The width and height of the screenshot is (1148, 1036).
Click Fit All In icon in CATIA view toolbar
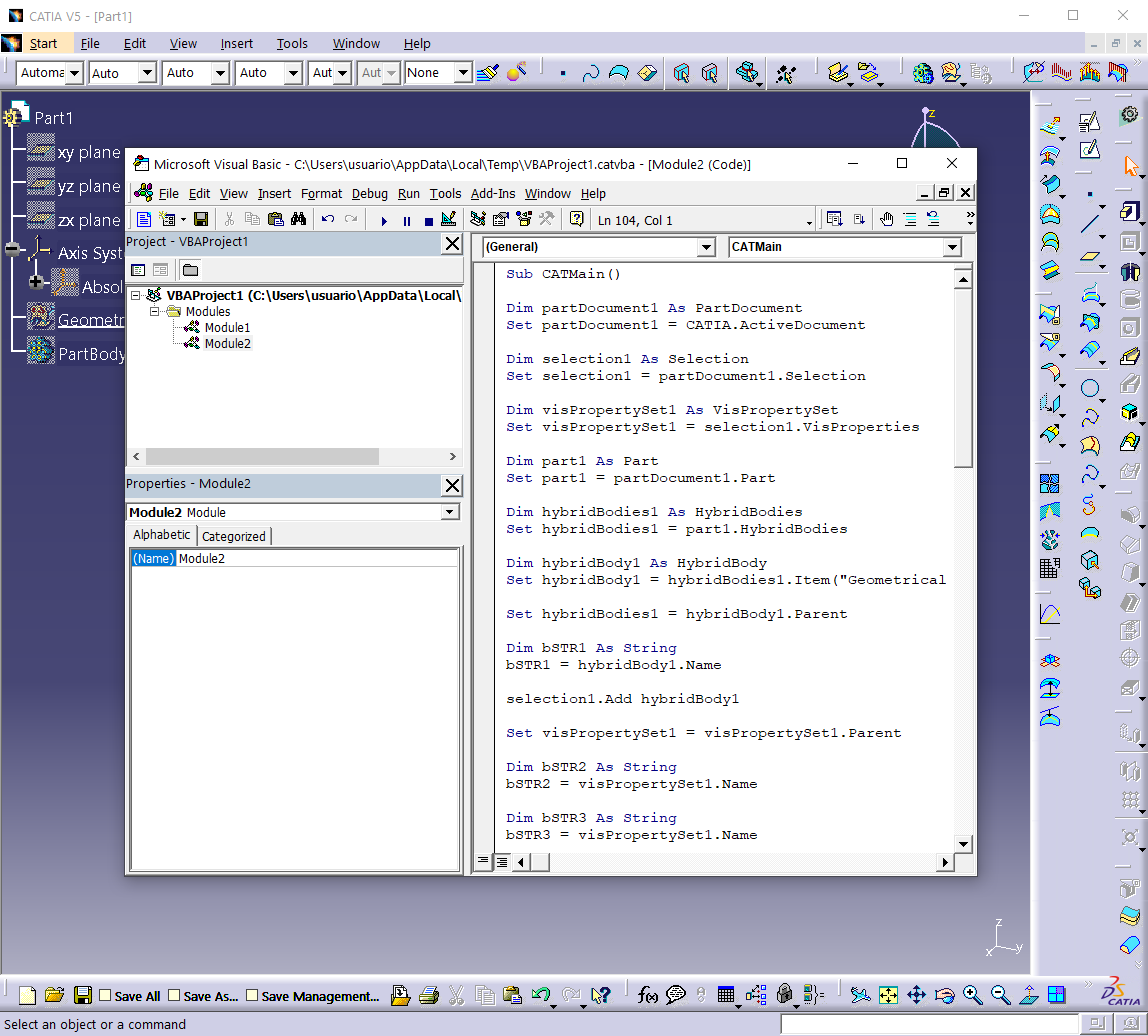(x=888, y=995)
